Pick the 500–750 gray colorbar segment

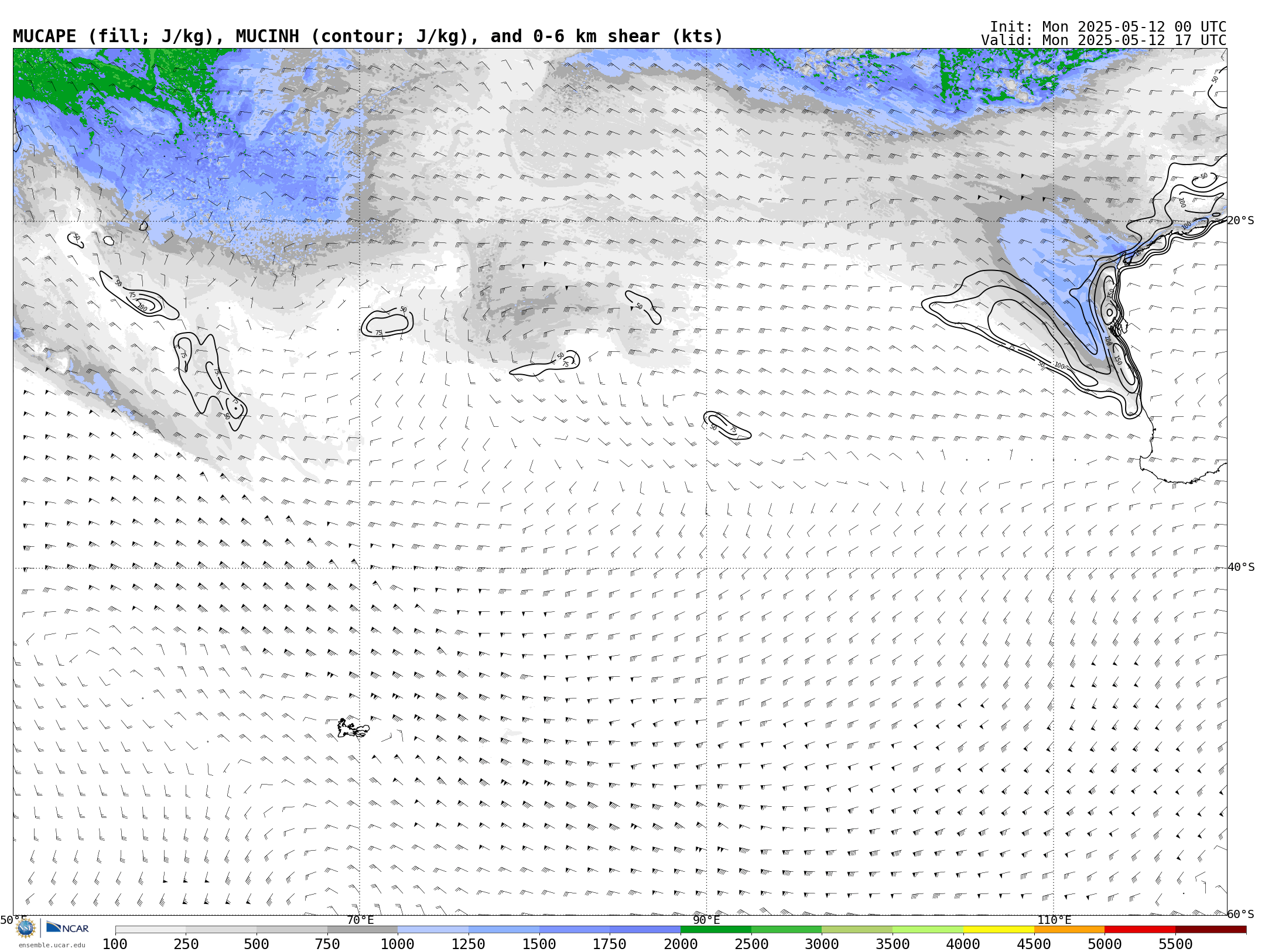[292, 930]
